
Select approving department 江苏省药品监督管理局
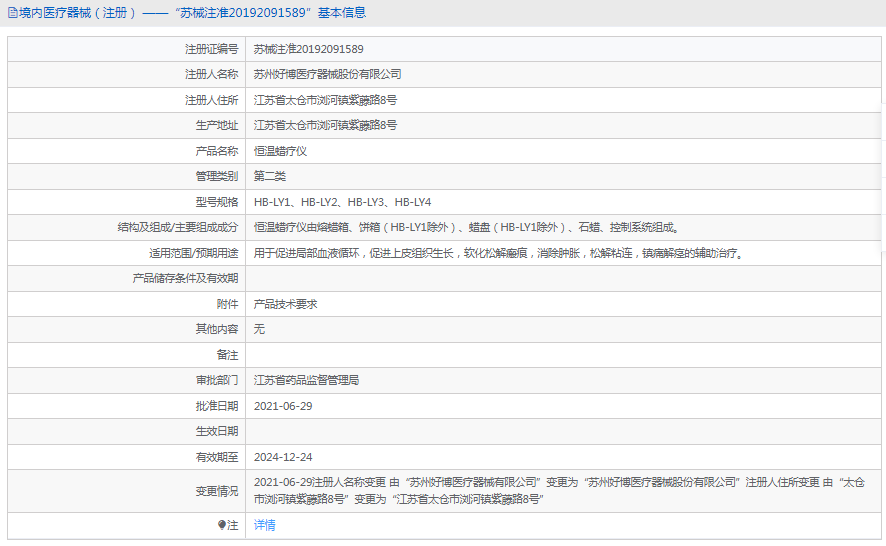point(306,380)
